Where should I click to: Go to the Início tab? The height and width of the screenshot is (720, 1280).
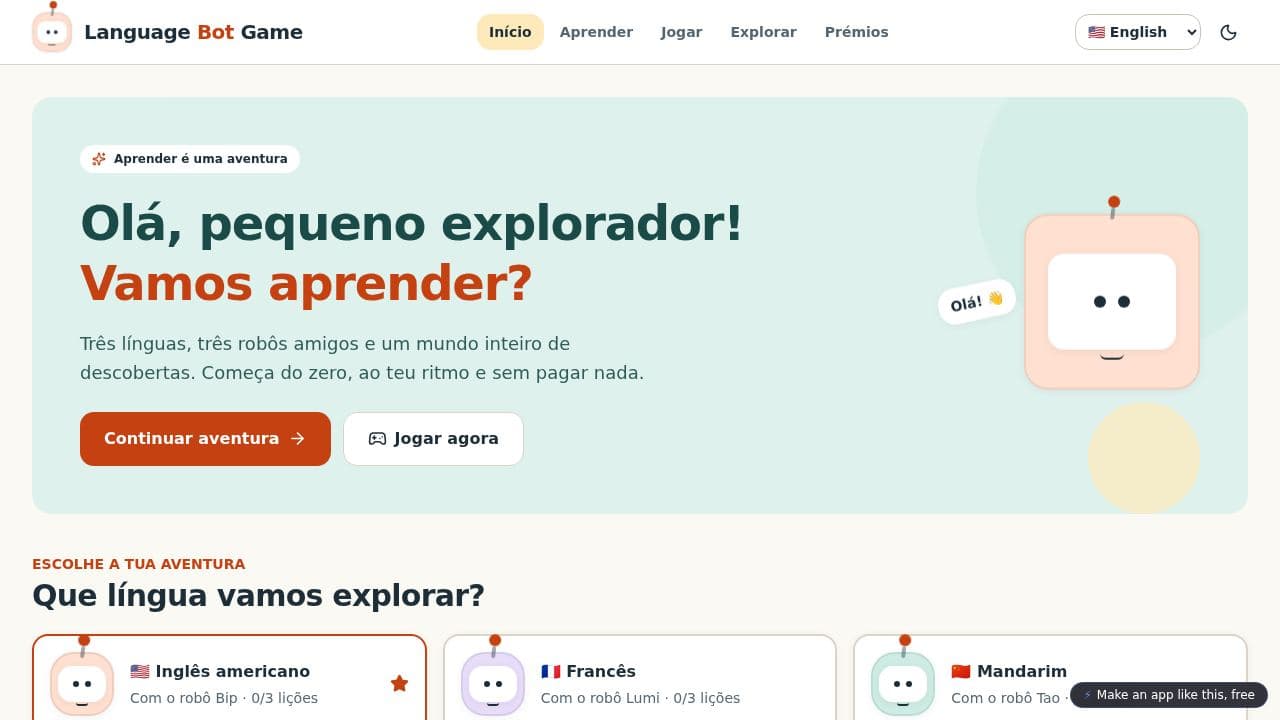pyautogui.click(x=510, y=32)
